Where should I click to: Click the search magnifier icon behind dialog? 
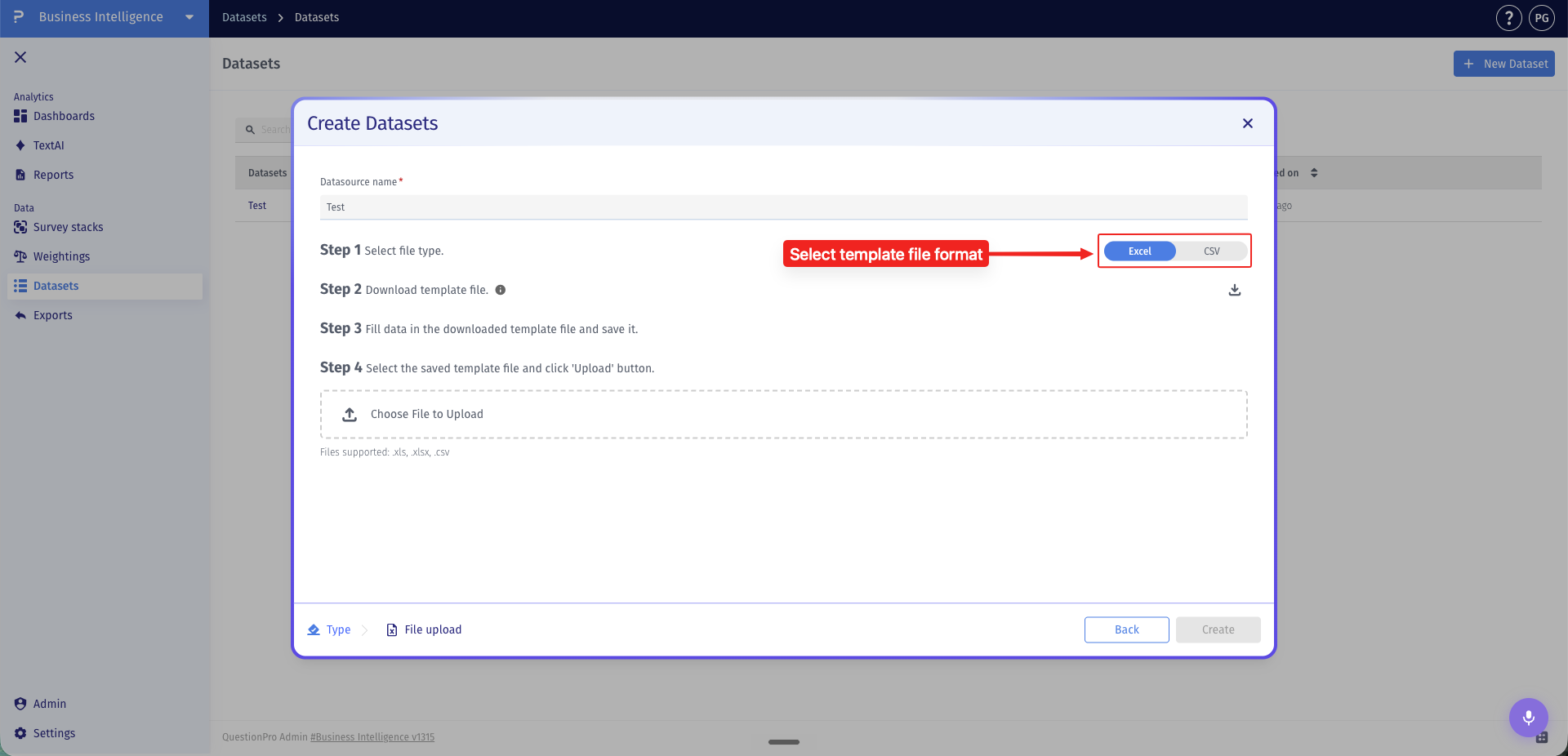pyautogui.click(x=250, y=130)
